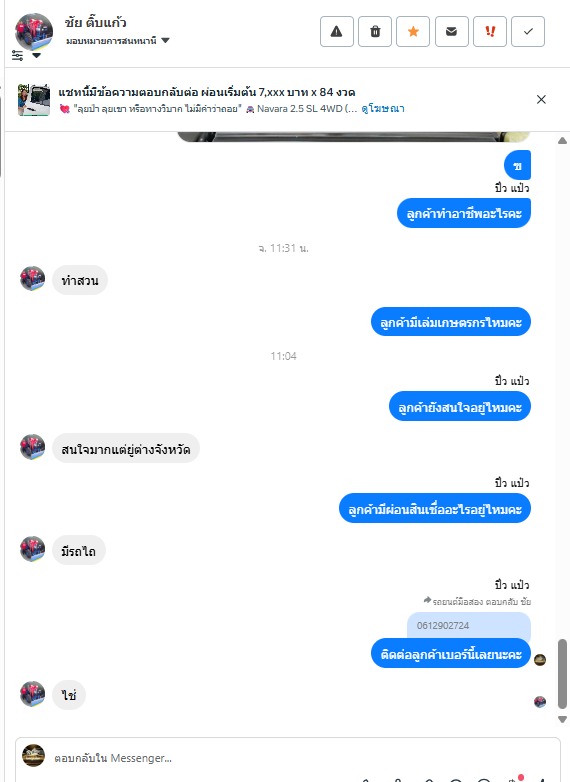Screen dimensions: 570x782
Task: Click customer avatar beside ทำสวน message
Action: pyautogui.click(x=32, y=278)
